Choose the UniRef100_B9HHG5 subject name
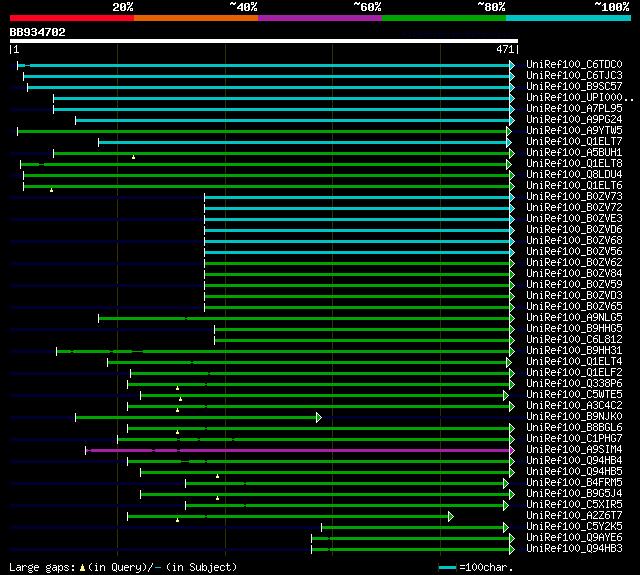Image resolution: width=640 pixels, height=575 pixels. 574,329
